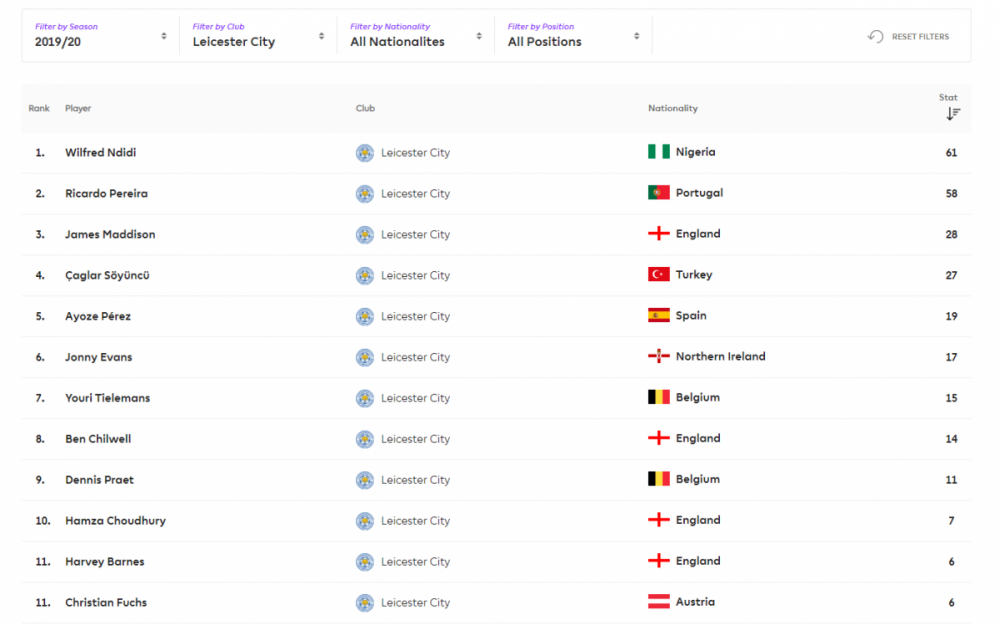This screenshot has width=1000, height=625.
Task: Click the club crest in Ayoze Pérez row
Action: (x=365, y=316)
